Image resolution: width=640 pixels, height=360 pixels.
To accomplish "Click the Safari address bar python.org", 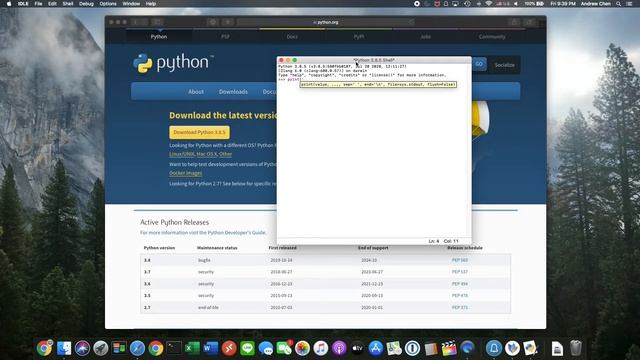I will pos(326,22).
